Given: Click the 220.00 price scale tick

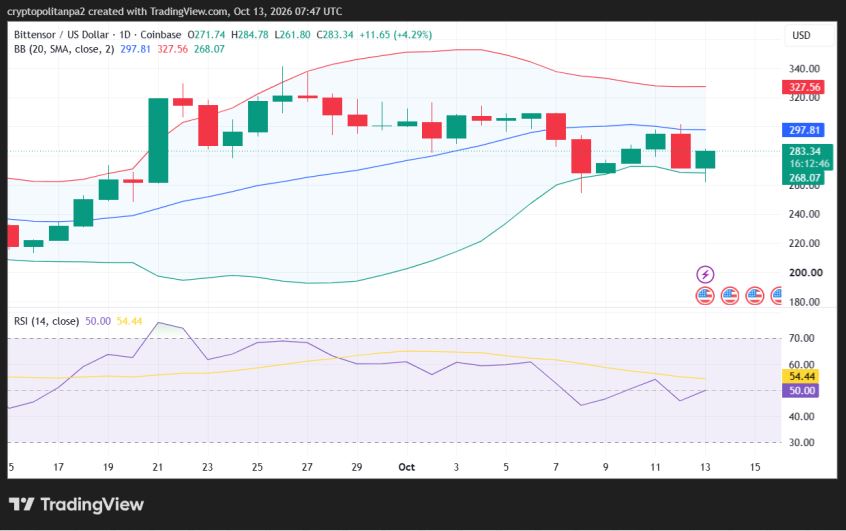Looking at the screenshot, I should point(804,243).
